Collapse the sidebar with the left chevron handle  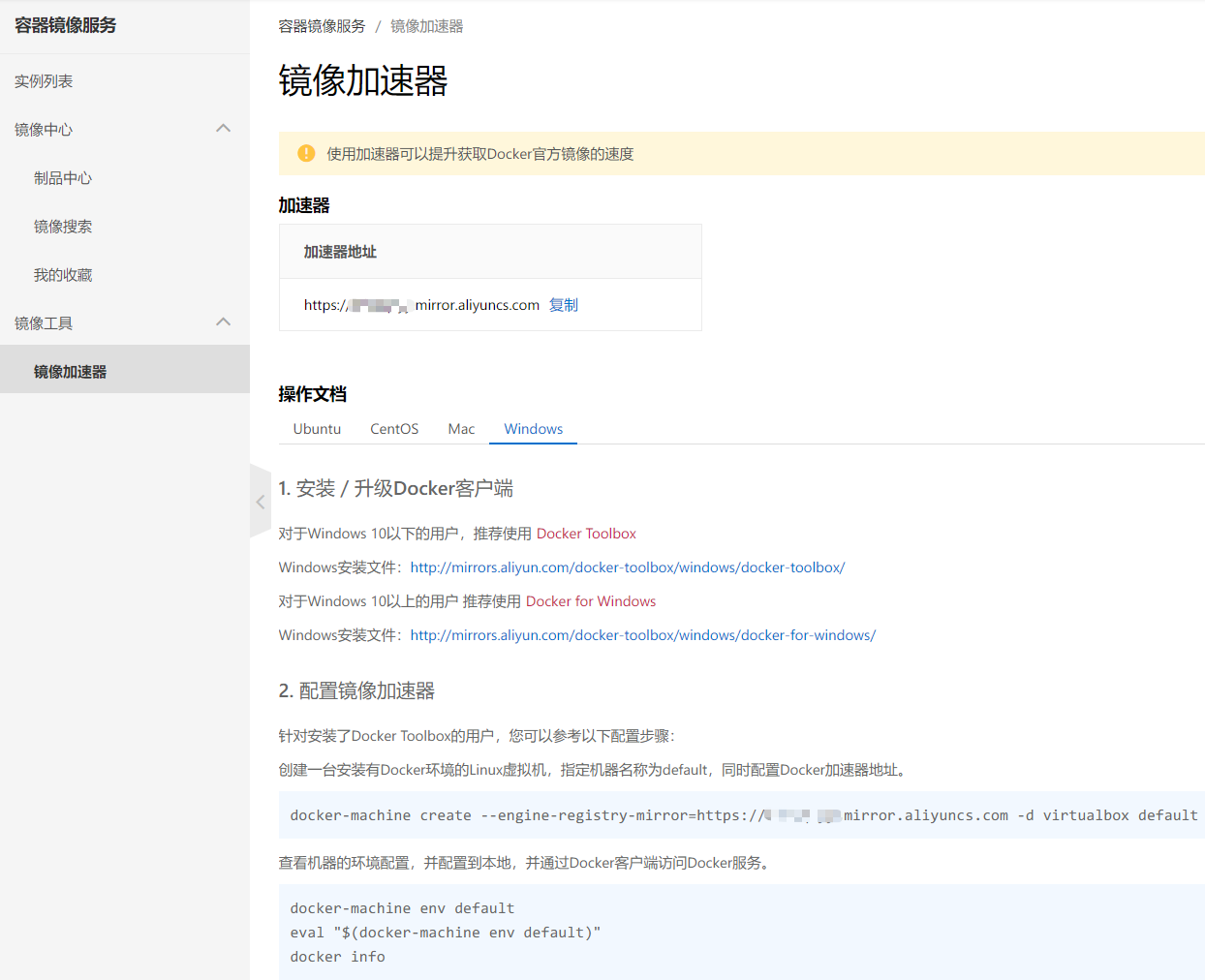click(x=260, y=502)
